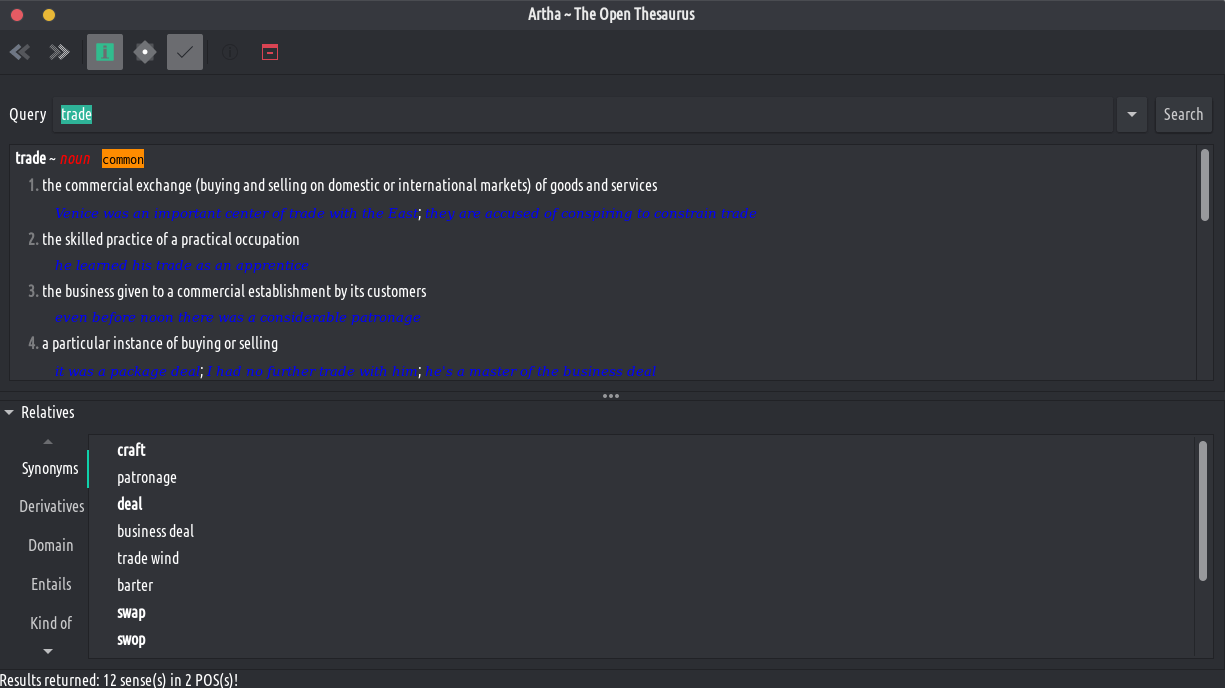Grab the pane divider handle dots
This screenshot has width=1225, height=688.
(x=611, y=396)
